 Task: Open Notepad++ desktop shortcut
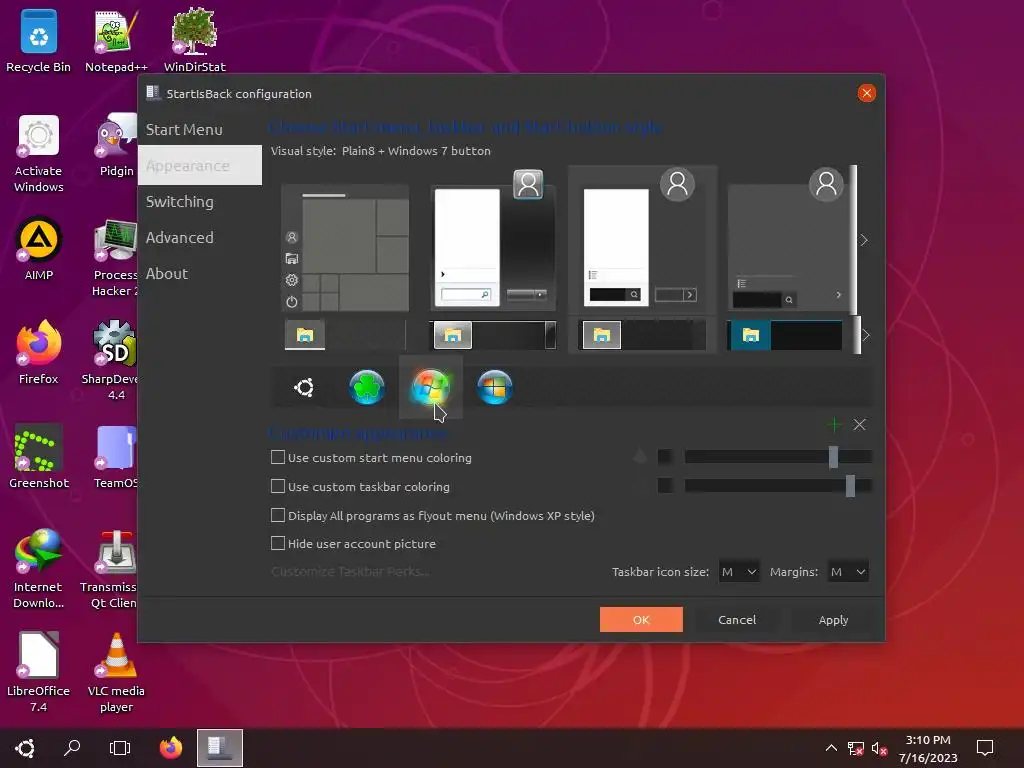(116, 40)
